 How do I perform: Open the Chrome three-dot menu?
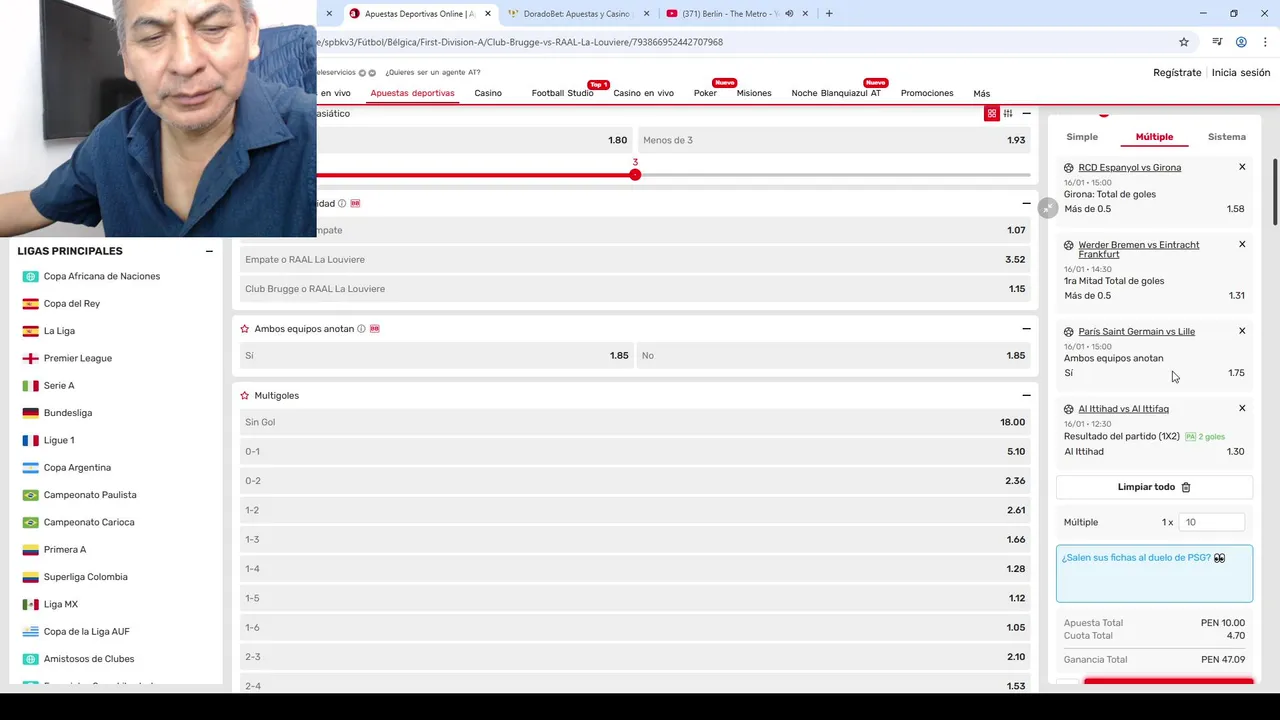1265,42
